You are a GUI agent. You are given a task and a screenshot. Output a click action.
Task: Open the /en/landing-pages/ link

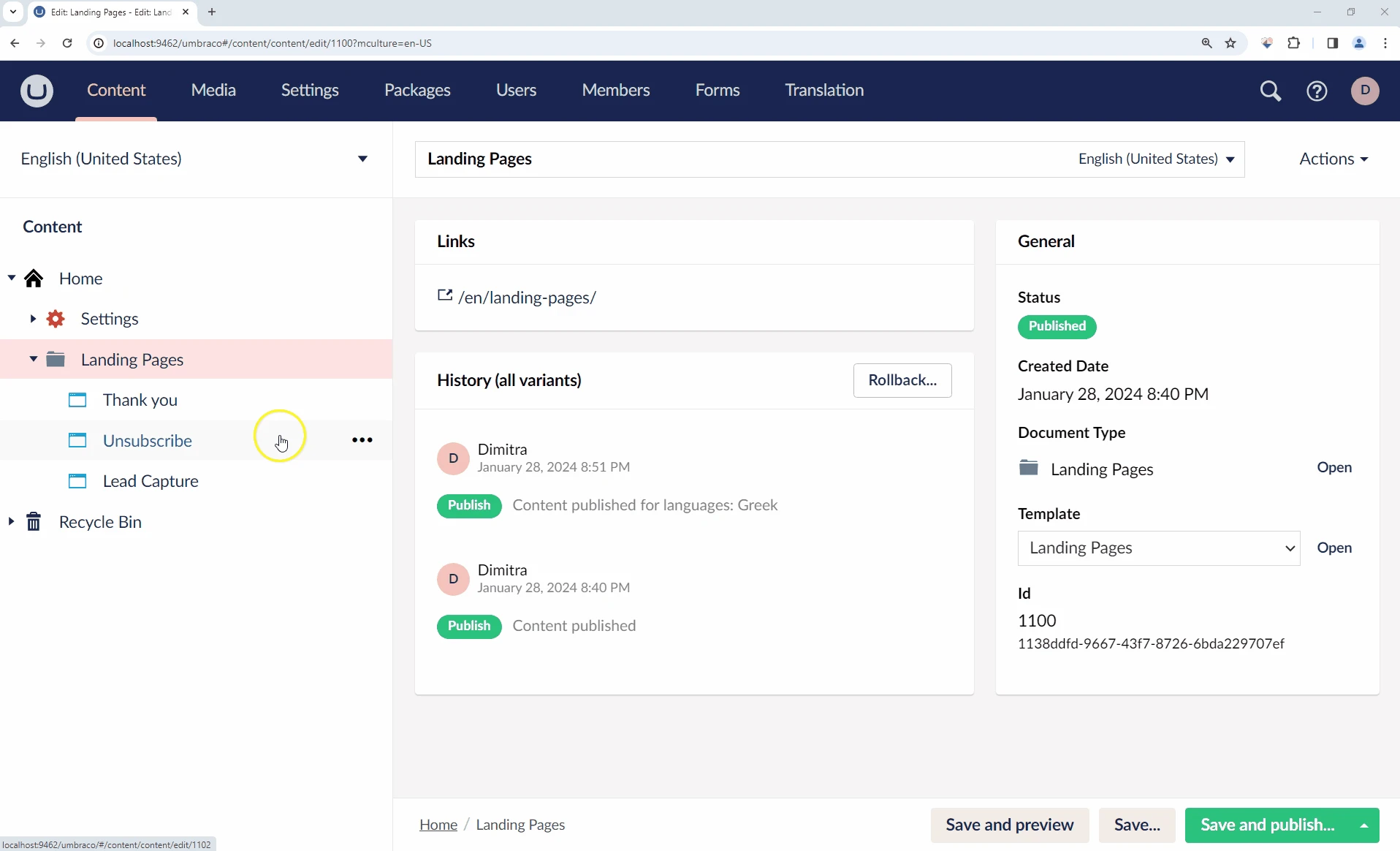tap(527, 298)
